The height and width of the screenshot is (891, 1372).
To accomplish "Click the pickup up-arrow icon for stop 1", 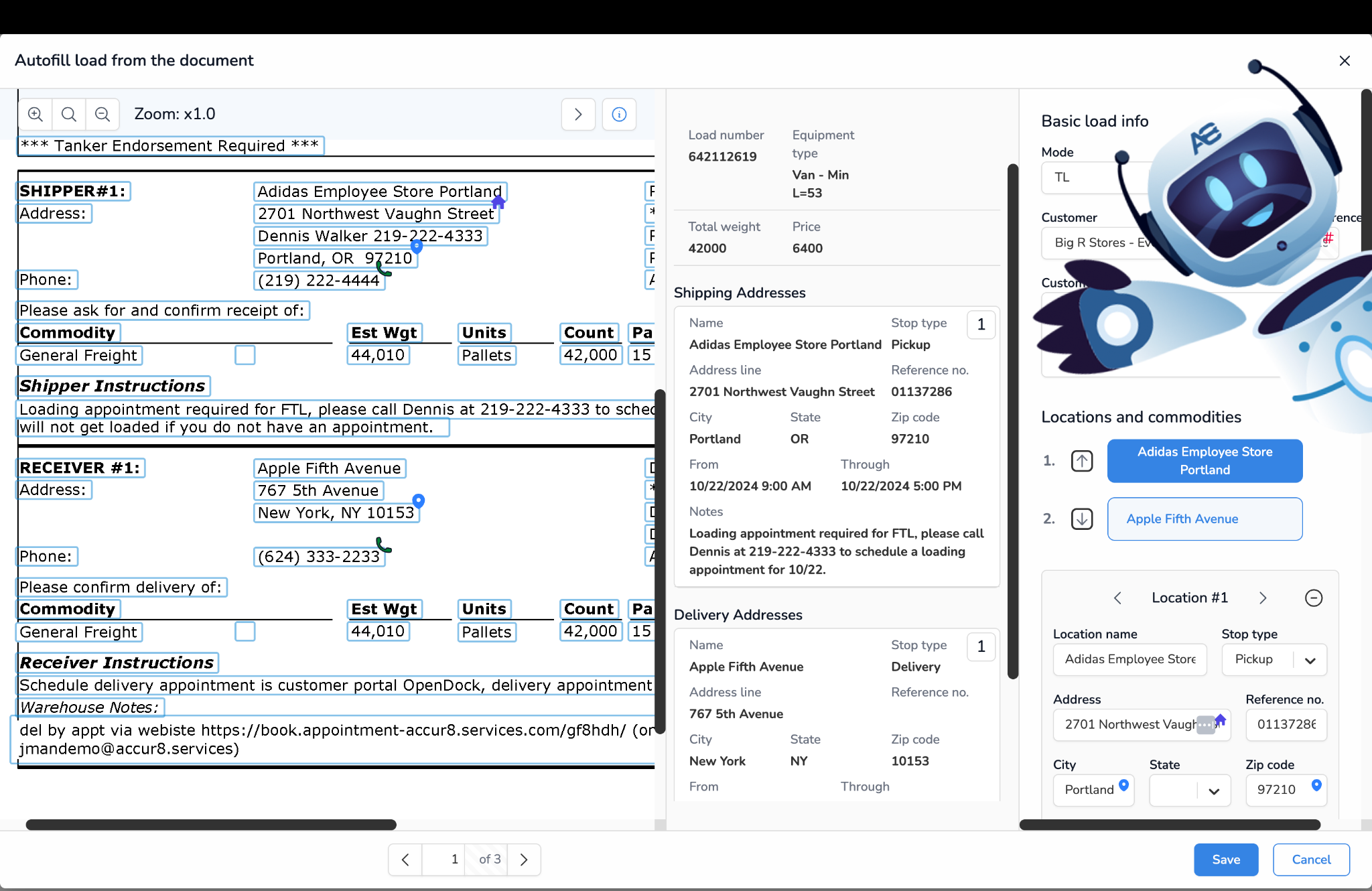I will [x=1082, y=461].
